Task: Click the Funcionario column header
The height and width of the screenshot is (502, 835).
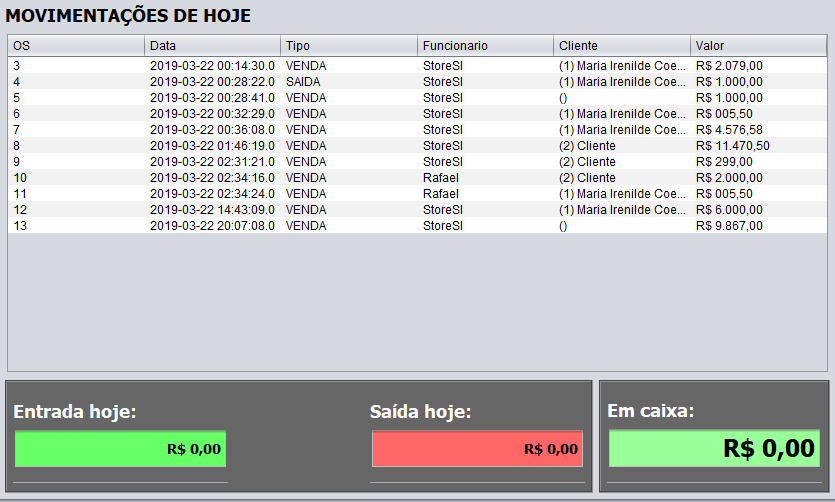Action: pyautogui.click(x=485, y=46)
